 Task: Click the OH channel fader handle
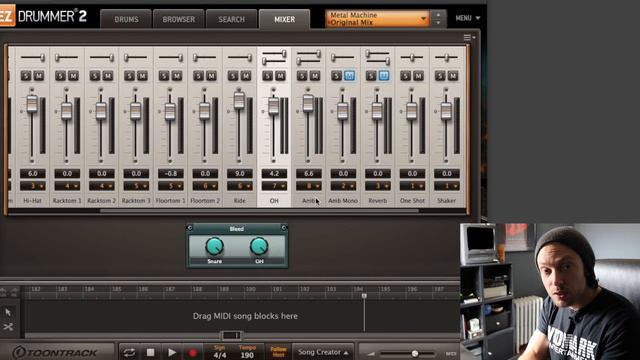[273, 106]
